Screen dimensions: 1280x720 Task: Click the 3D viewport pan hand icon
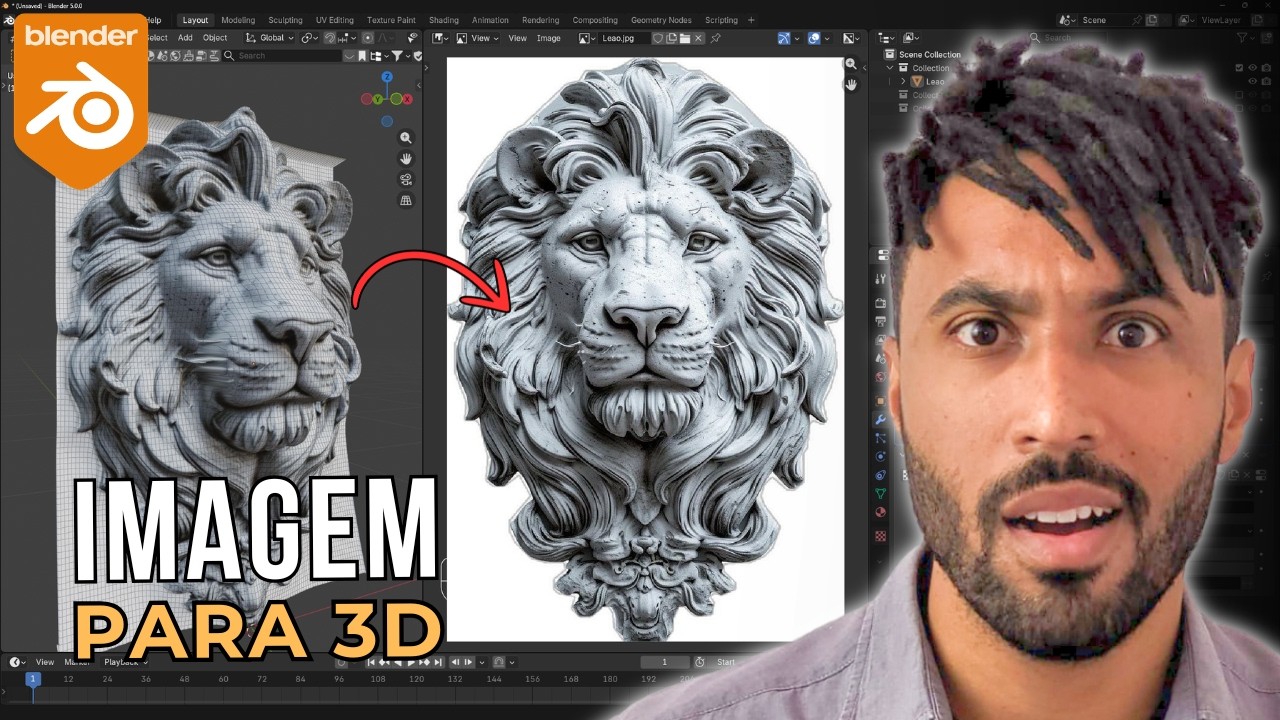406,159
